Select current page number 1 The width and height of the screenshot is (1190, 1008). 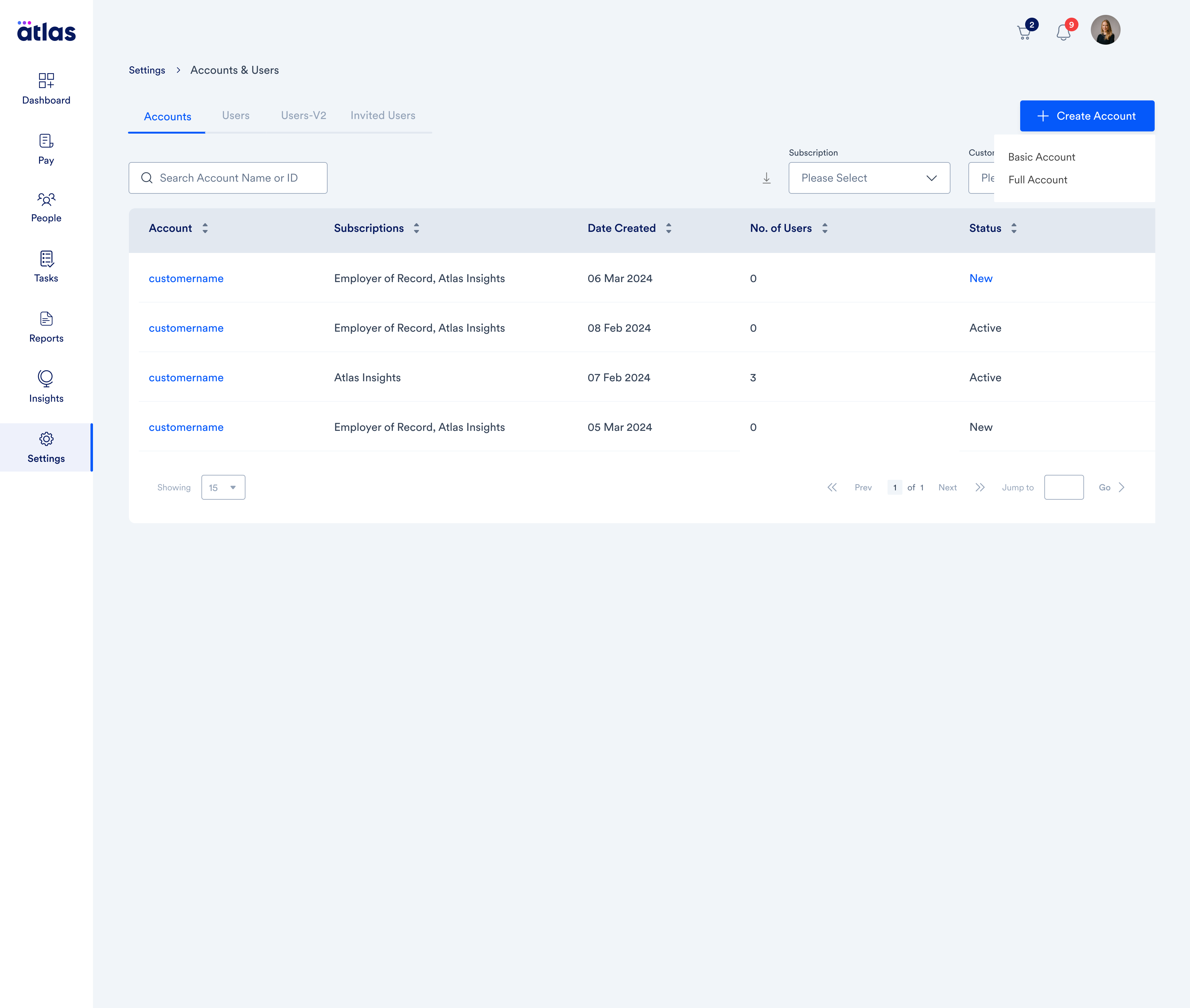coord(895,488)
